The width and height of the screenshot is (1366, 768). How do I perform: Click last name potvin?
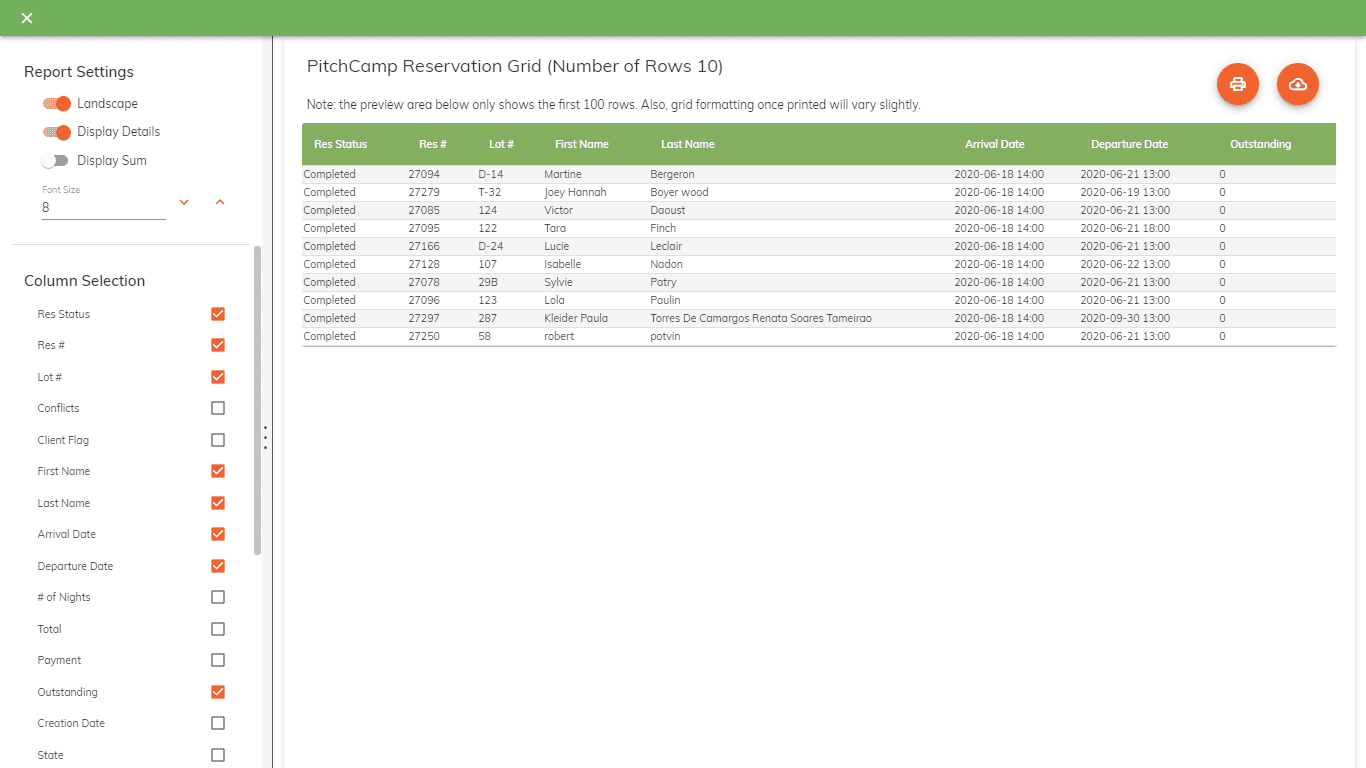665,336
